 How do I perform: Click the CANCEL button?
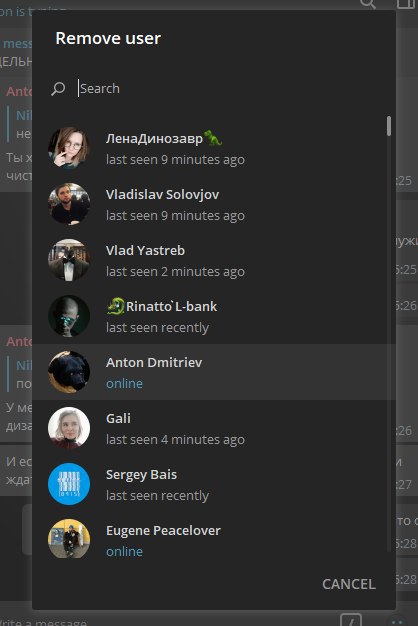(x=349, y=584)
